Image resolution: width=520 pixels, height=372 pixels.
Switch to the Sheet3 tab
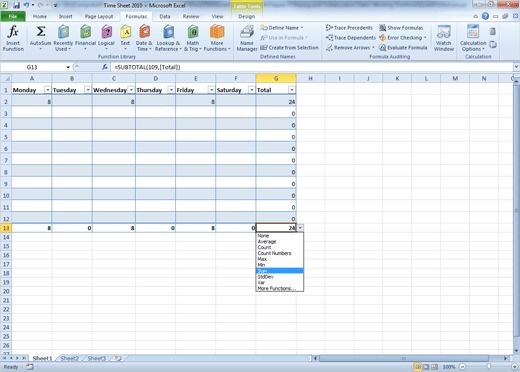97,358
